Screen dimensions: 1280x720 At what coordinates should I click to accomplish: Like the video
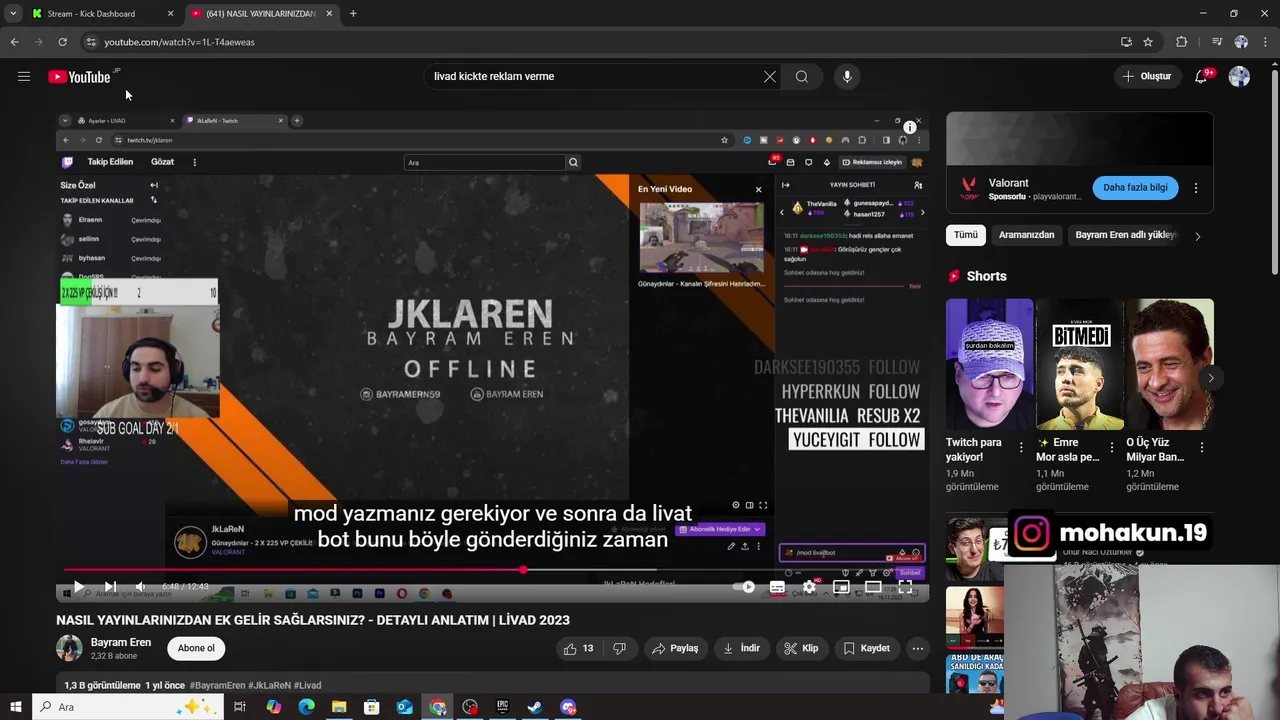(579, 648)
